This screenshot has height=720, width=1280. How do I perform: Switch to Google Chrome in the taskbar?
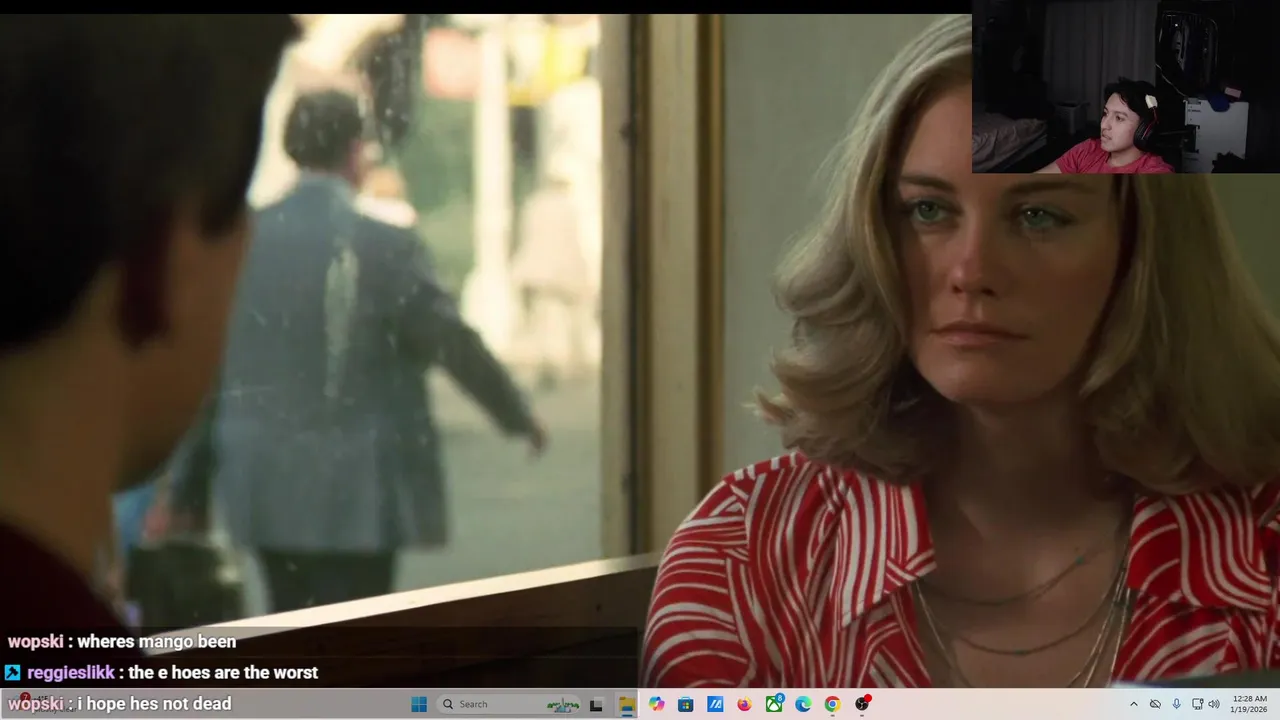coord(832,704)
